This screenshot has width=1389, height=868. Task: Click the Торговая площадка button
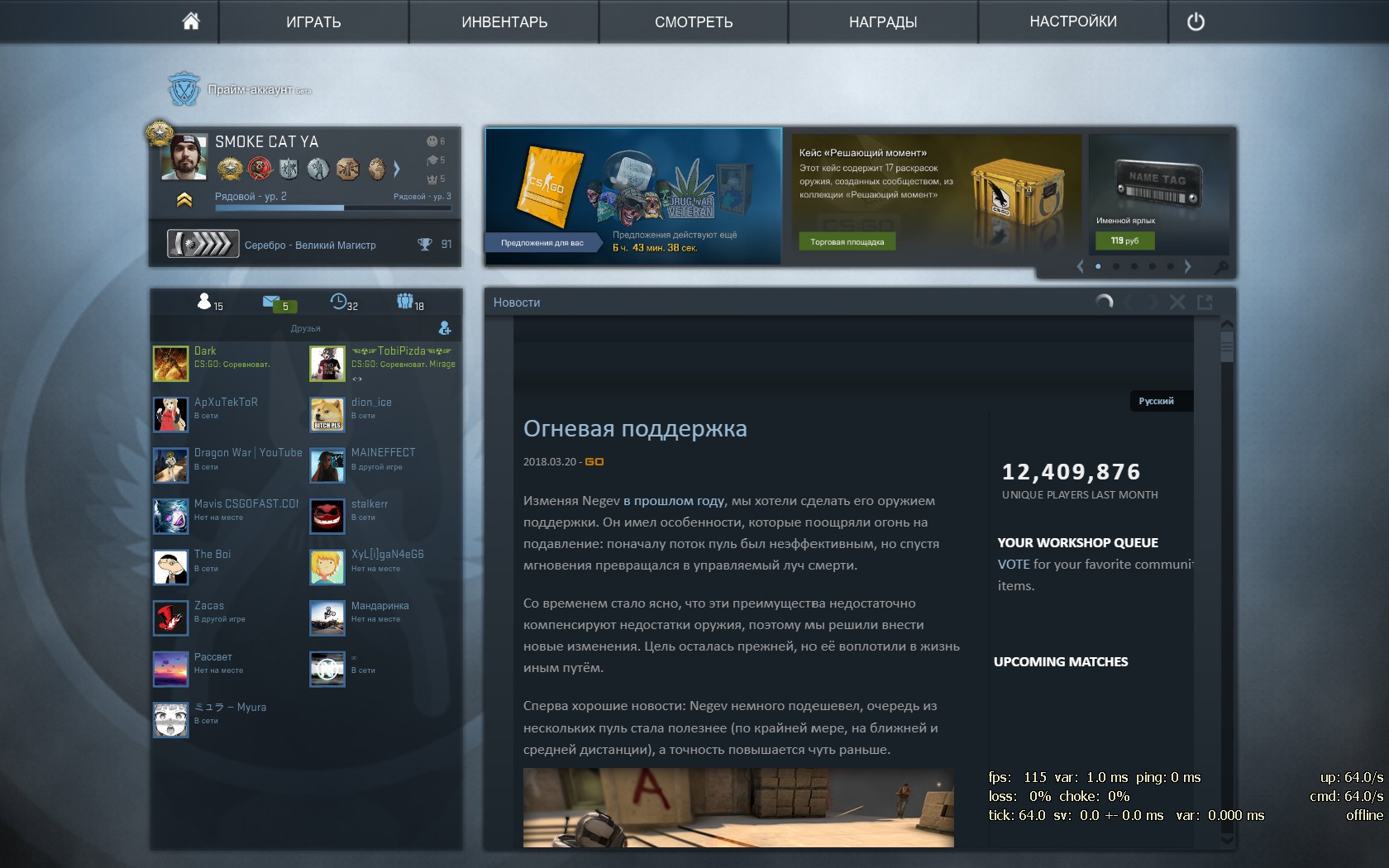tap(847, 241)
